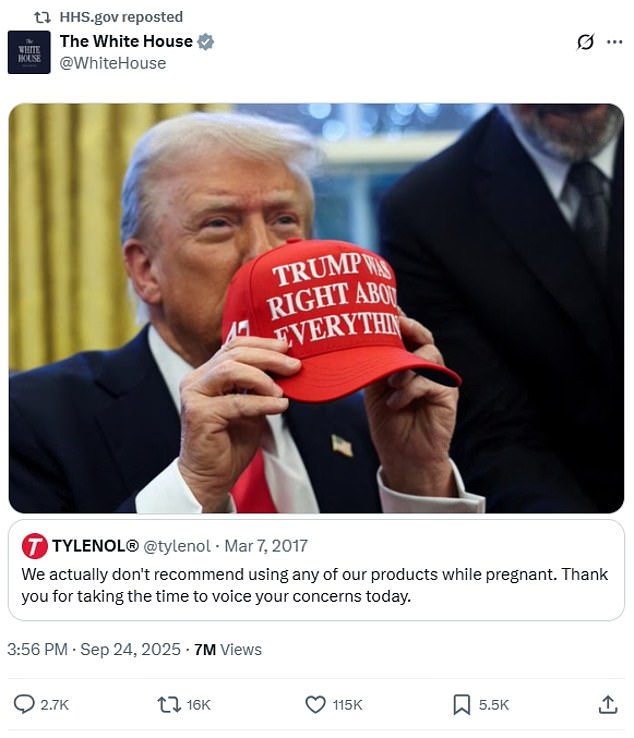Open the three-dot more options menu
This screenshot has width=634, height=738.
click(x=615, y=42)
